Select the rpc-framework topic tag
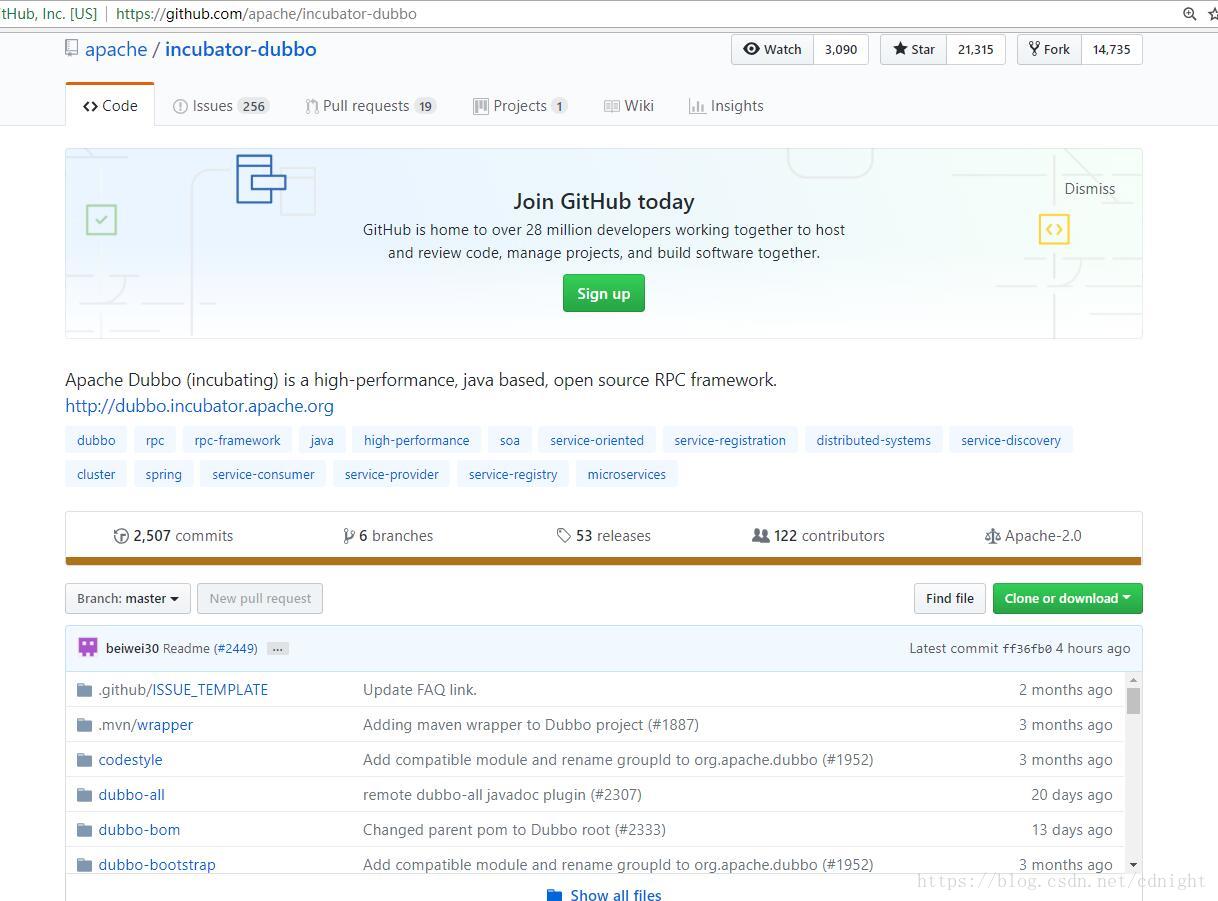This screenshot has width=1218, height=901. pos(238,440)
